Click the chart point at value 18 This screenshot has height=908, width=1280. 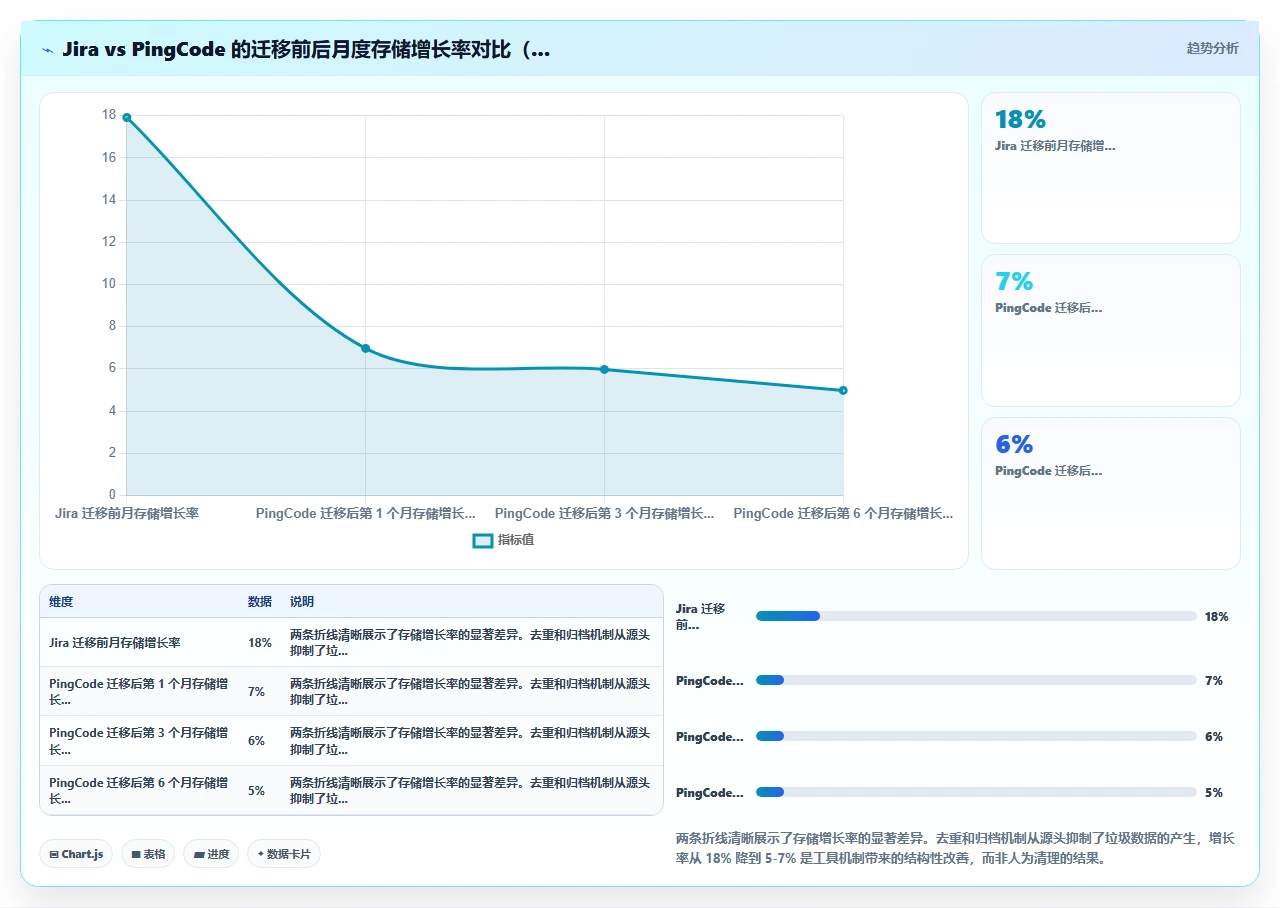126,117
